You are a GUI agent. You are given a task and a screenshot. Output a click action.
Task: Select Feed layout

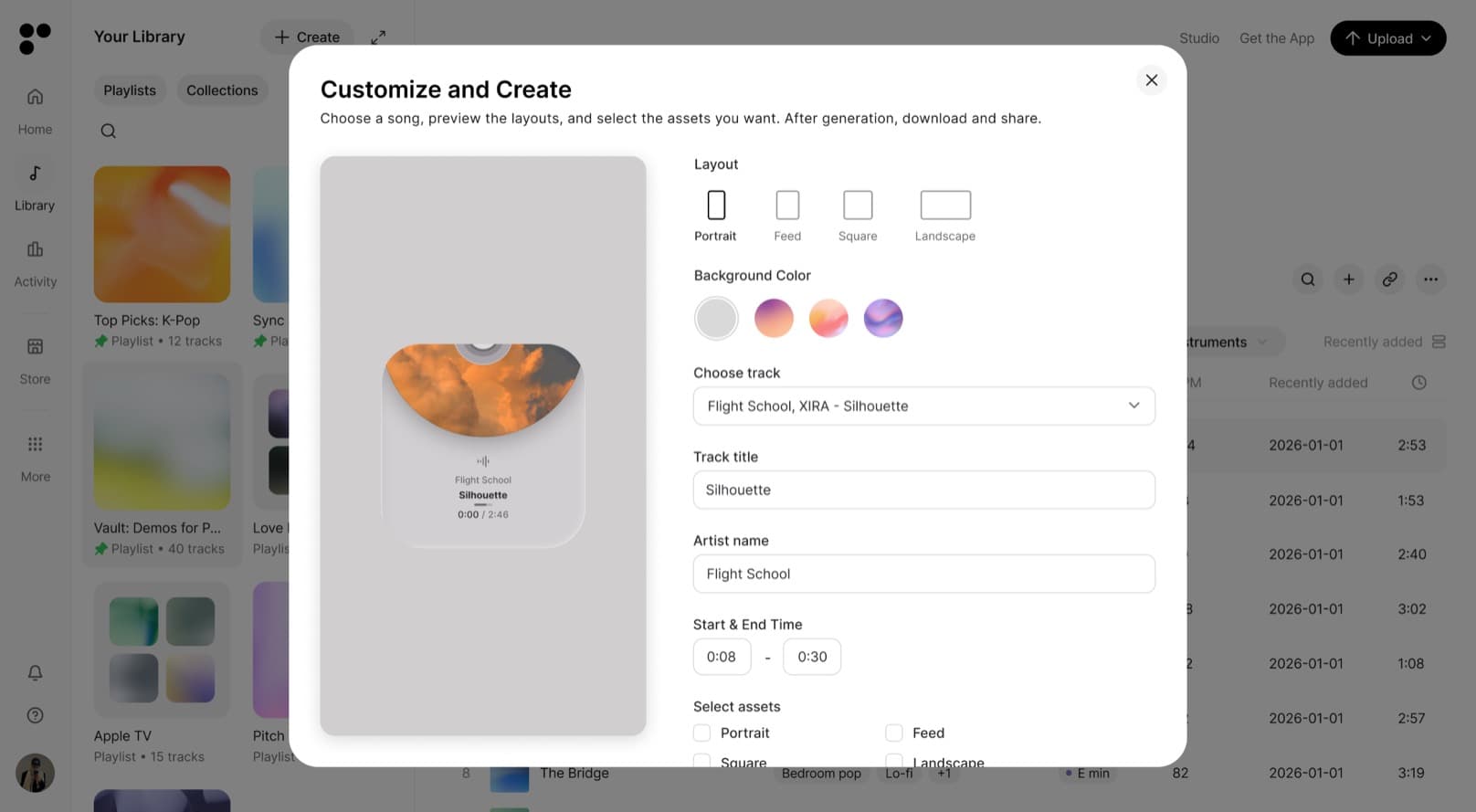pos(787,216)
